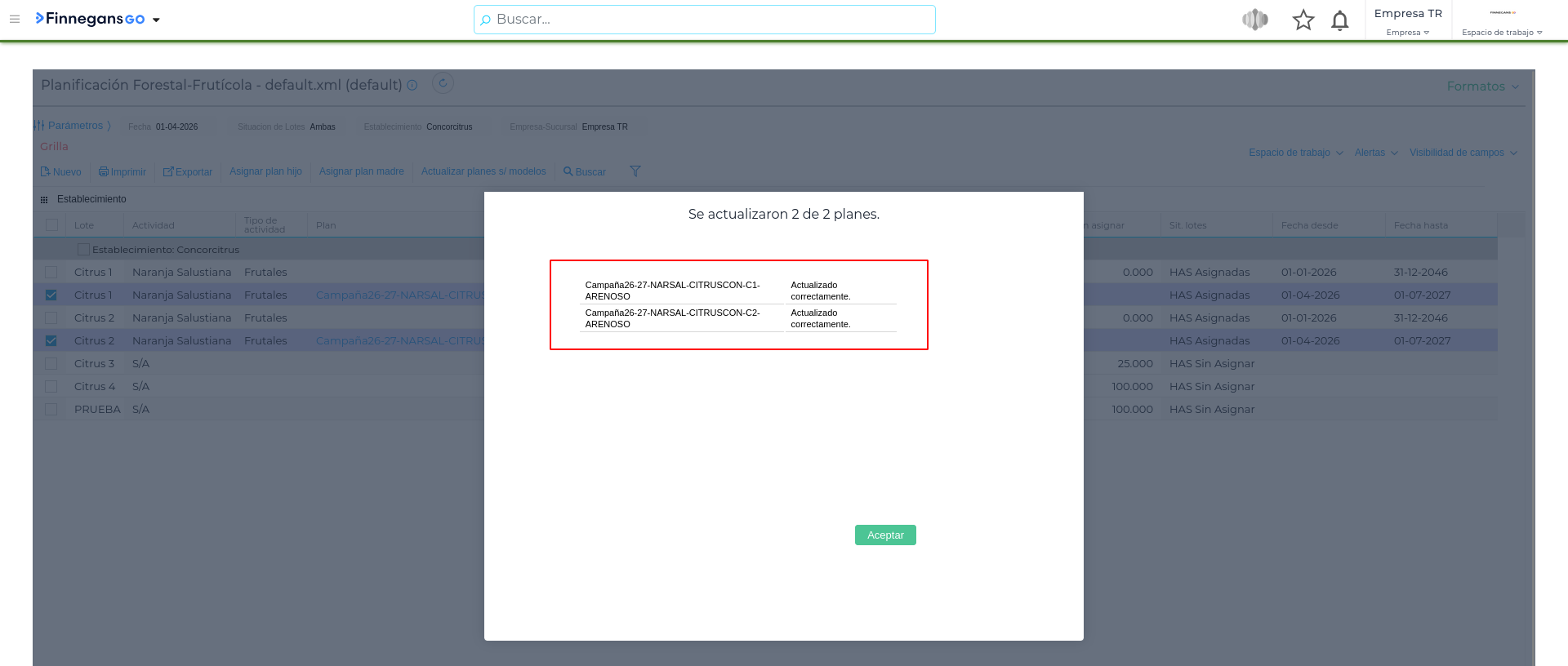Select Asignar plan madre option
The width and height of the screenshot is (1568, 666).
pyautogui.click(x=361, y=171)
